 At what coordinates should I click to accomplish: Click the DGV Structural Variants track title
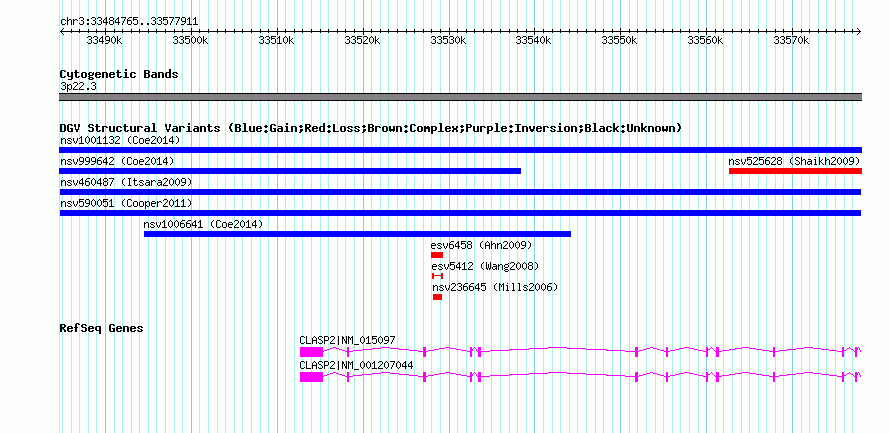click(371, 128)
